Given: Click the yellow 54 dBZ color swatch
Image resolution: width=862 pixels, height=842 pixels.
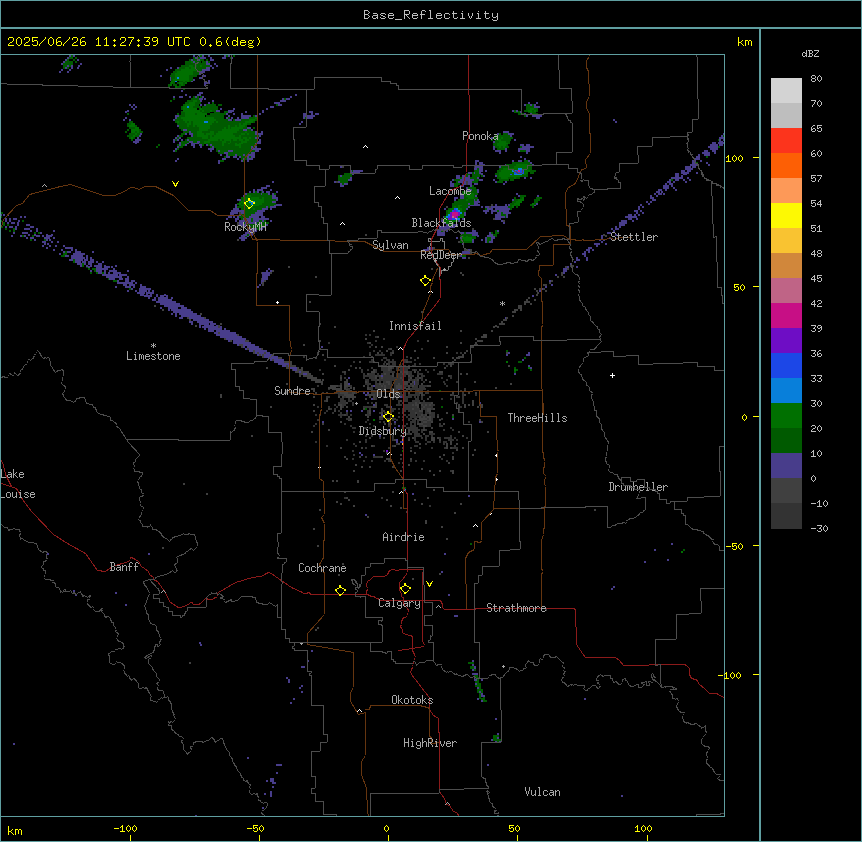Looking at the screenshot, I should [x=786, y=215].
